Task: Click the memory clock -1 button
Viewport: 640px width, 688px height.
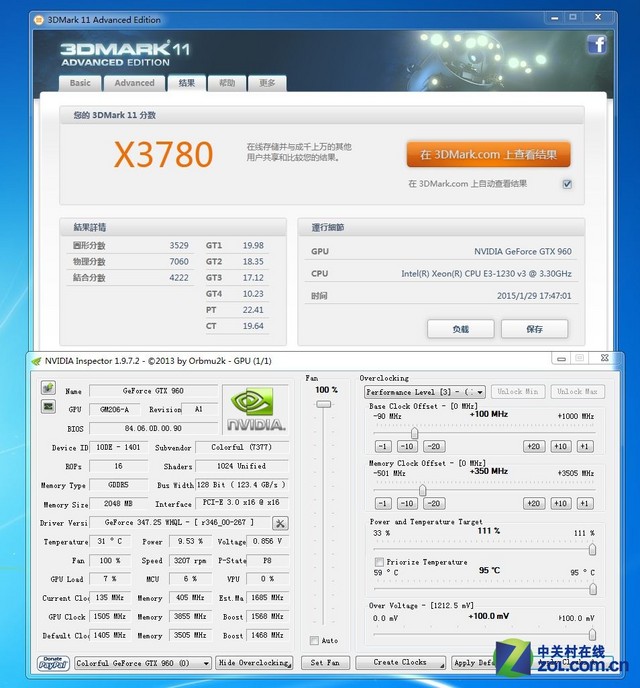Action: 383,503
